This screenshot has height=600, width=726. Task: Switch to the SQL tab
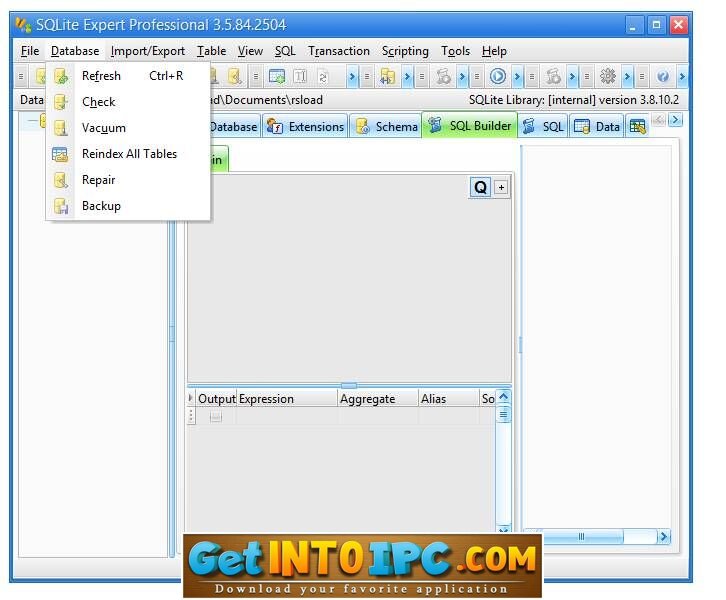(543, 126)
